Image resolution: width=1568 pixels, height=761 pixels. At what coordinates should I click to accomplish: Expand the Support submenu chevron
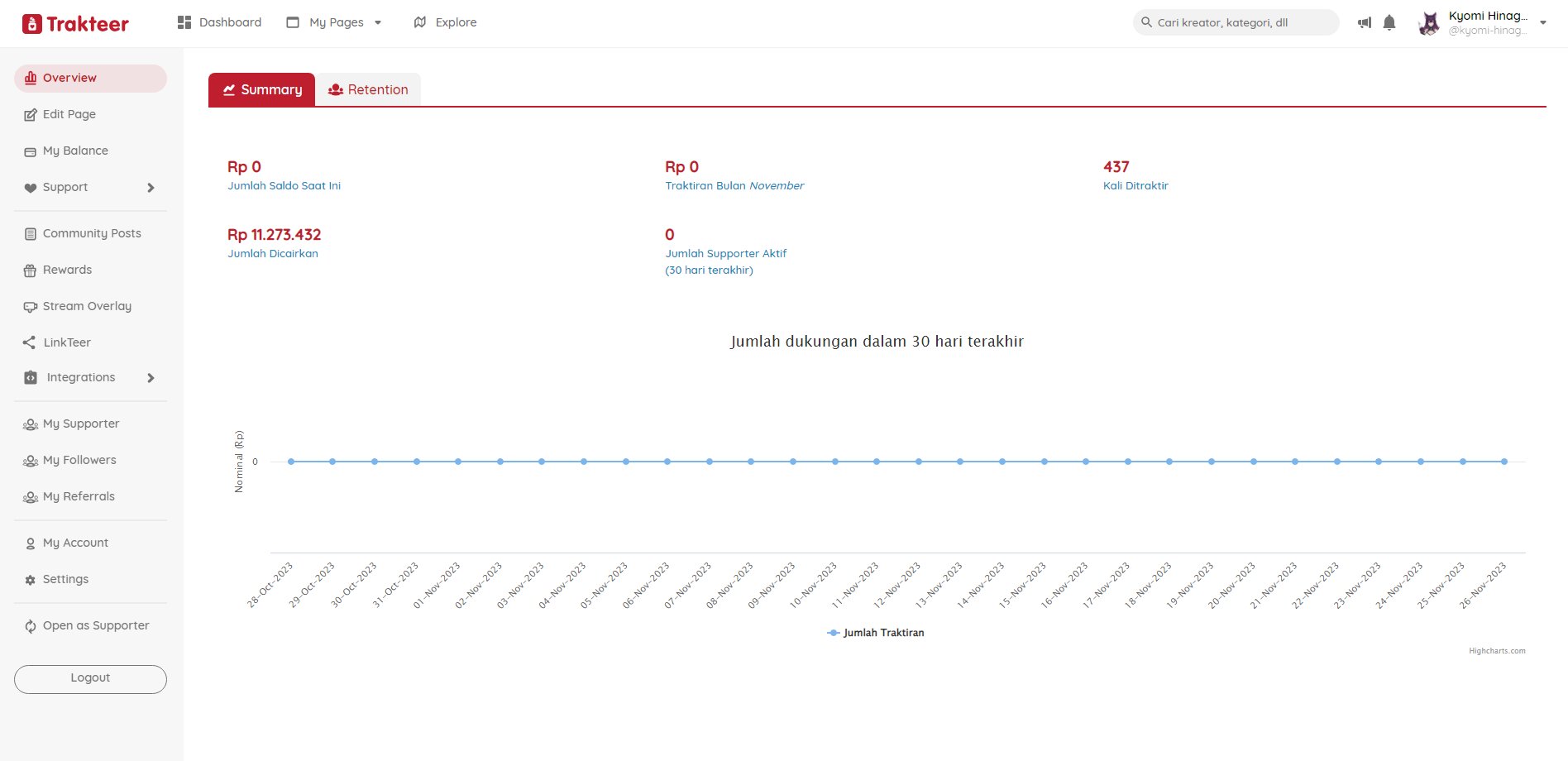tap(151, 188)
